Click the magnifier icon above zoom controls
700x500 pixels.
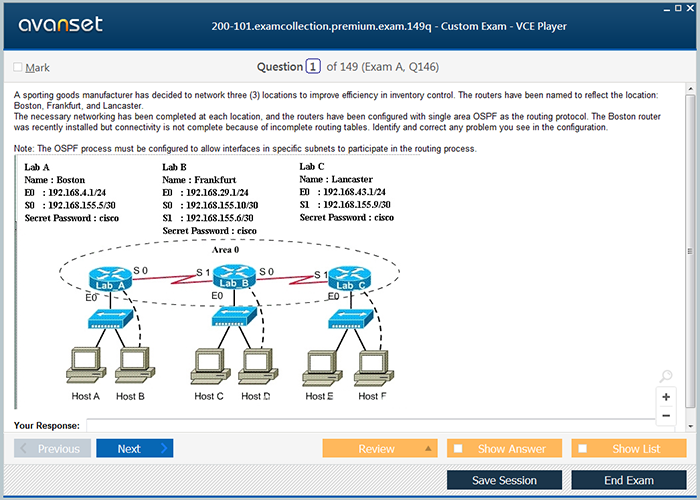[x=666, y=376]
